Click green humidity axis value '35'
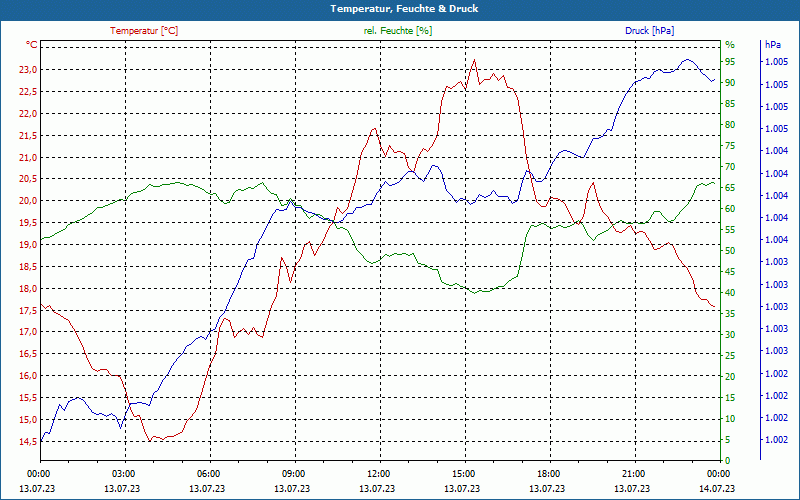 (730, 314)
